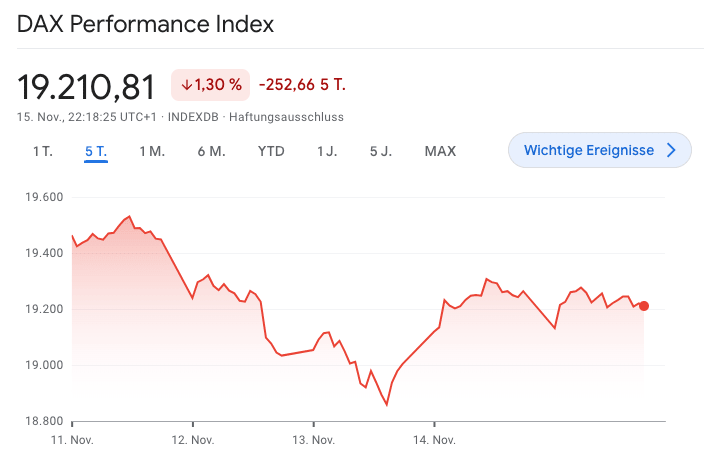Open the Wichtige Ereignisse button
The height and width of the screenshot is (464, 704).
coord(599,150)
